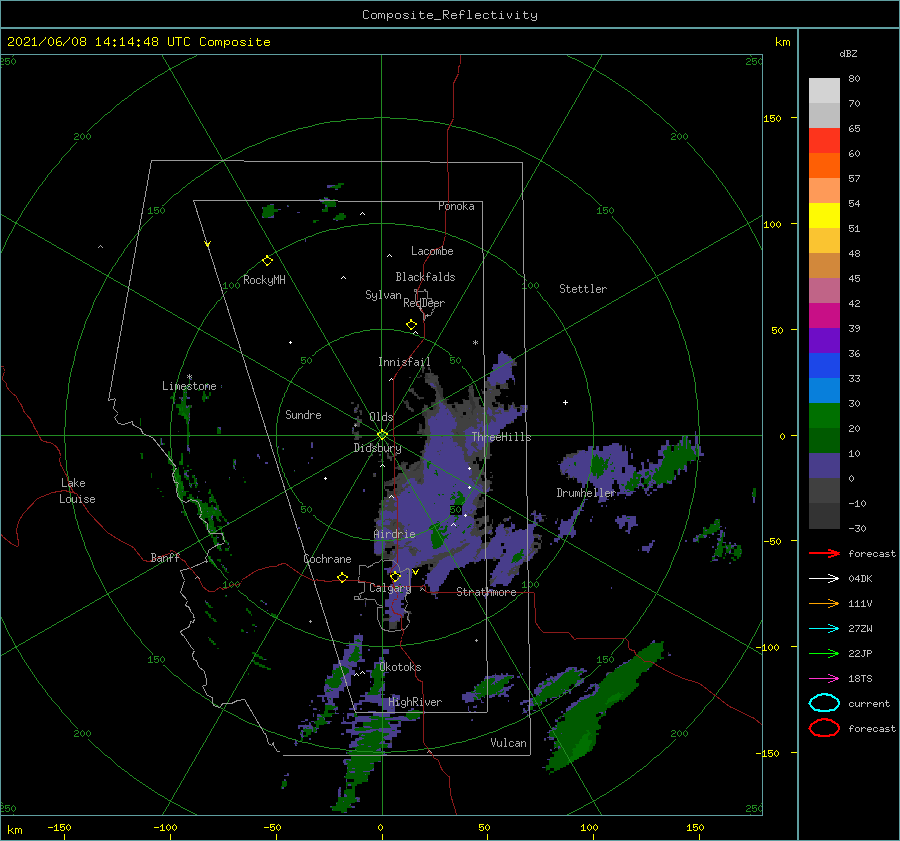
Task: Click the Didsbury label
Action: tap(377, 448)
